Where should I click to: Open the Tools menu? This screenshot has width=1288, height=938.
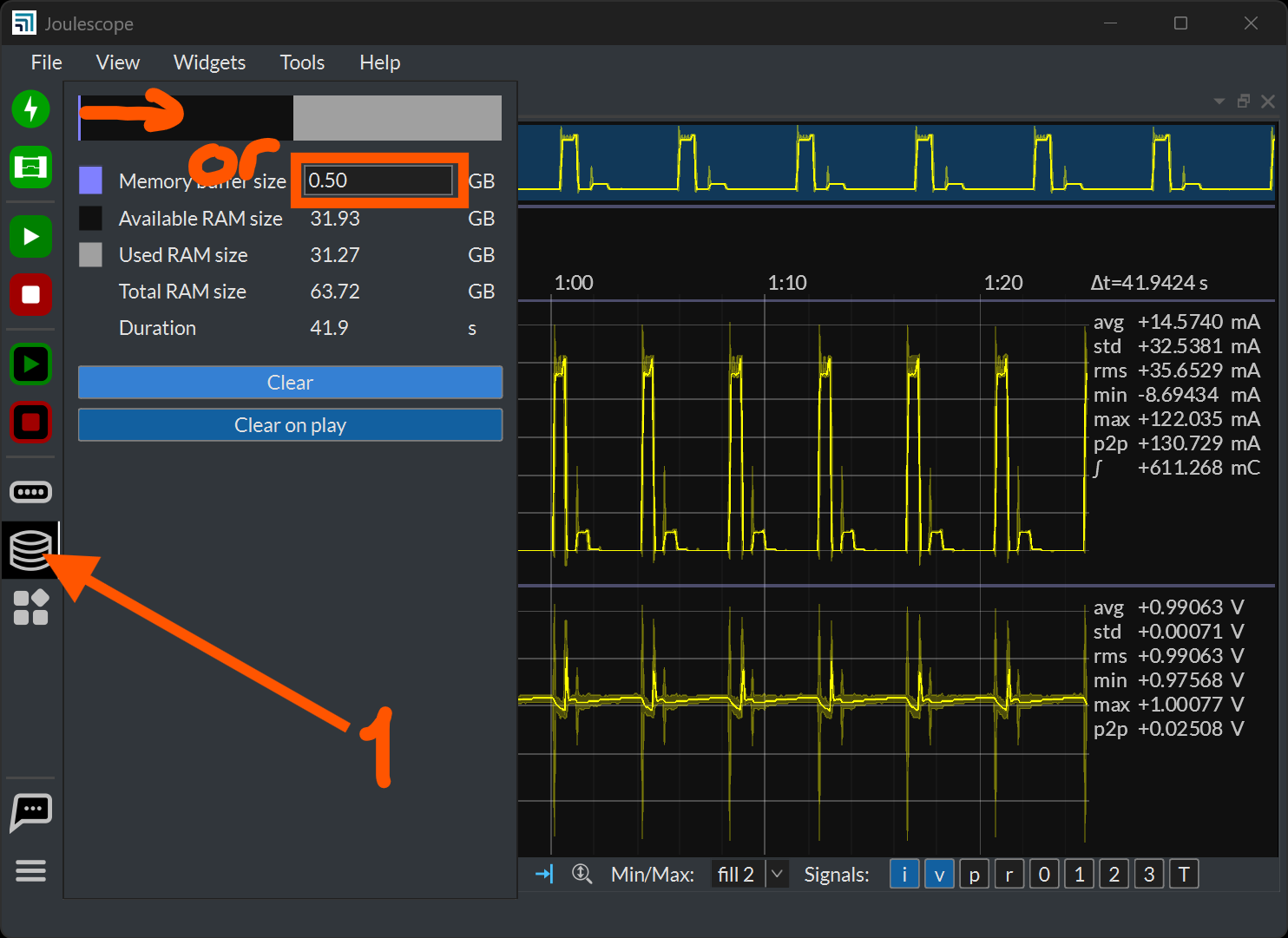click(302, 62)
